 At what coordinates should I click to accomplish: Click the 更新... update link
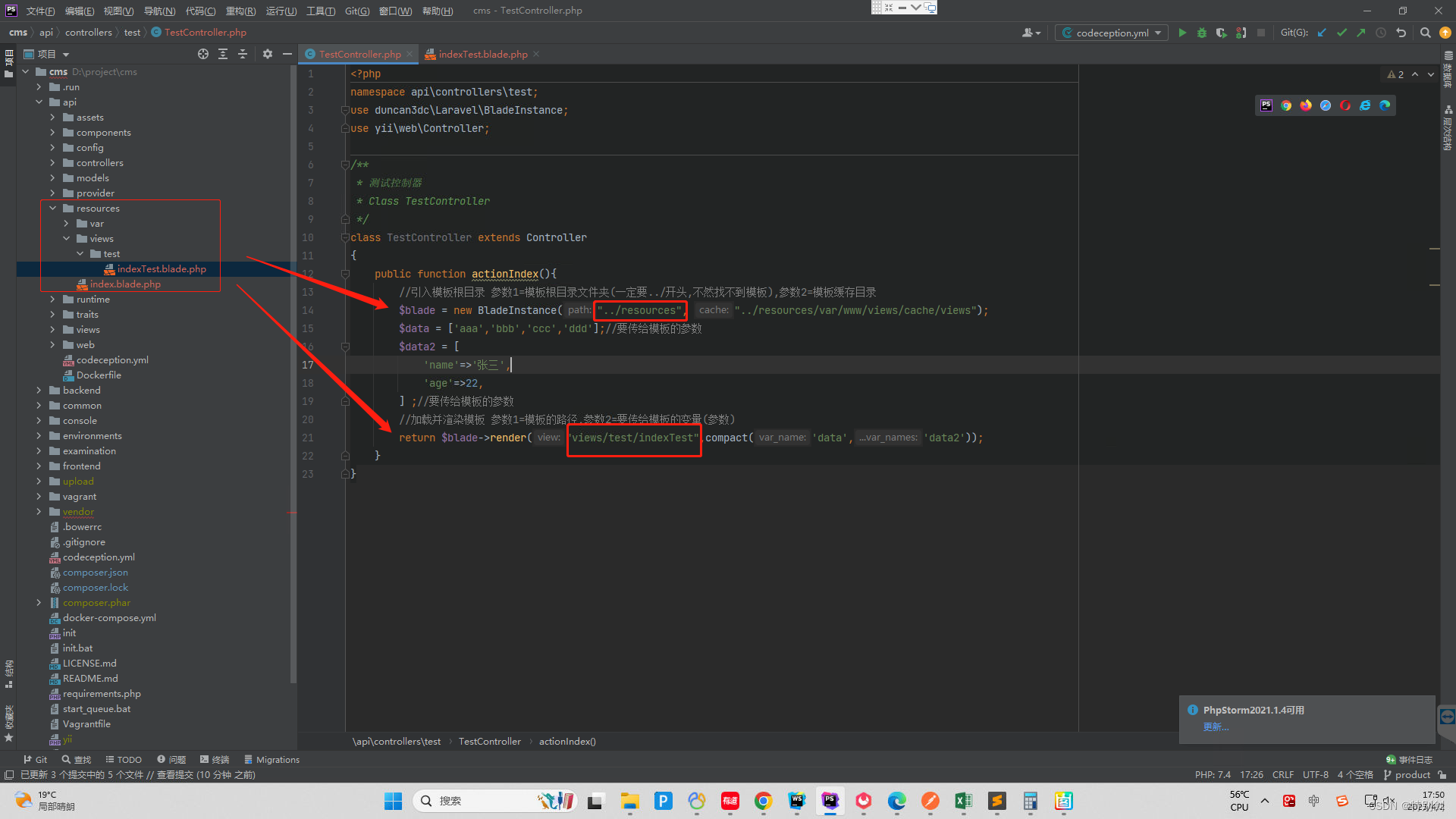point(1216,726)
